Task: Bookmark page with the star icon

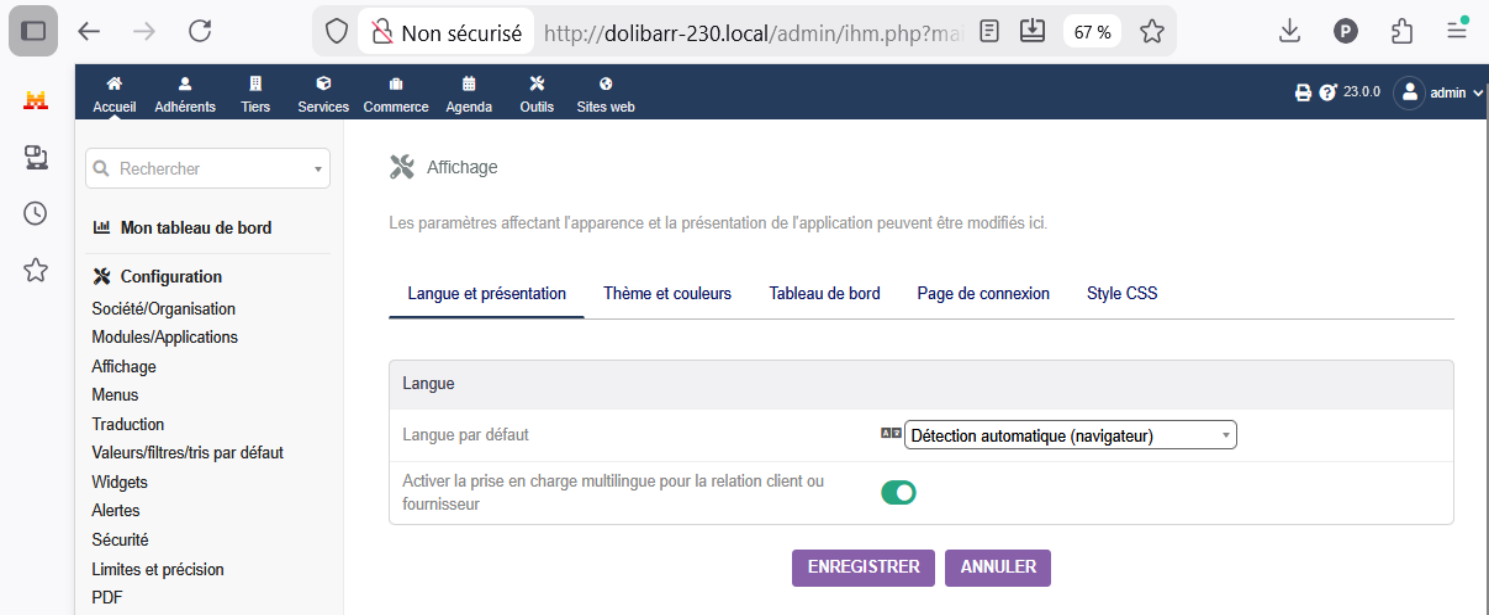Action: [1152, 32]
